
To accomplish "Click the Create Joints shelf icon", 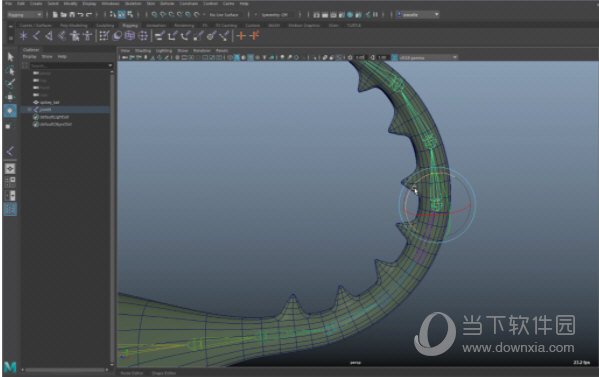I will point(36,36).
